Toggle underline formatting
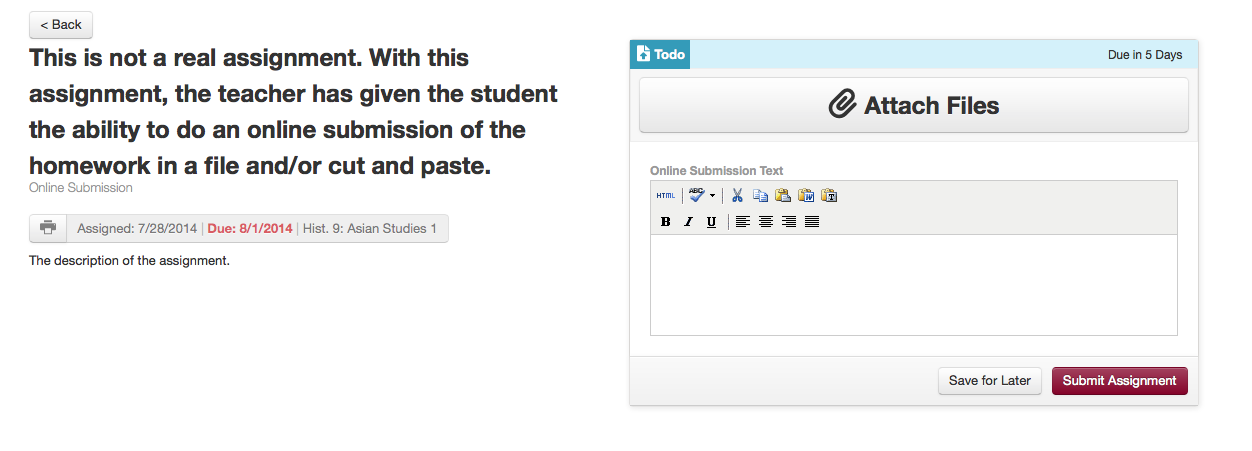Screen dimensions: 1252x451 tap(711, 222)
